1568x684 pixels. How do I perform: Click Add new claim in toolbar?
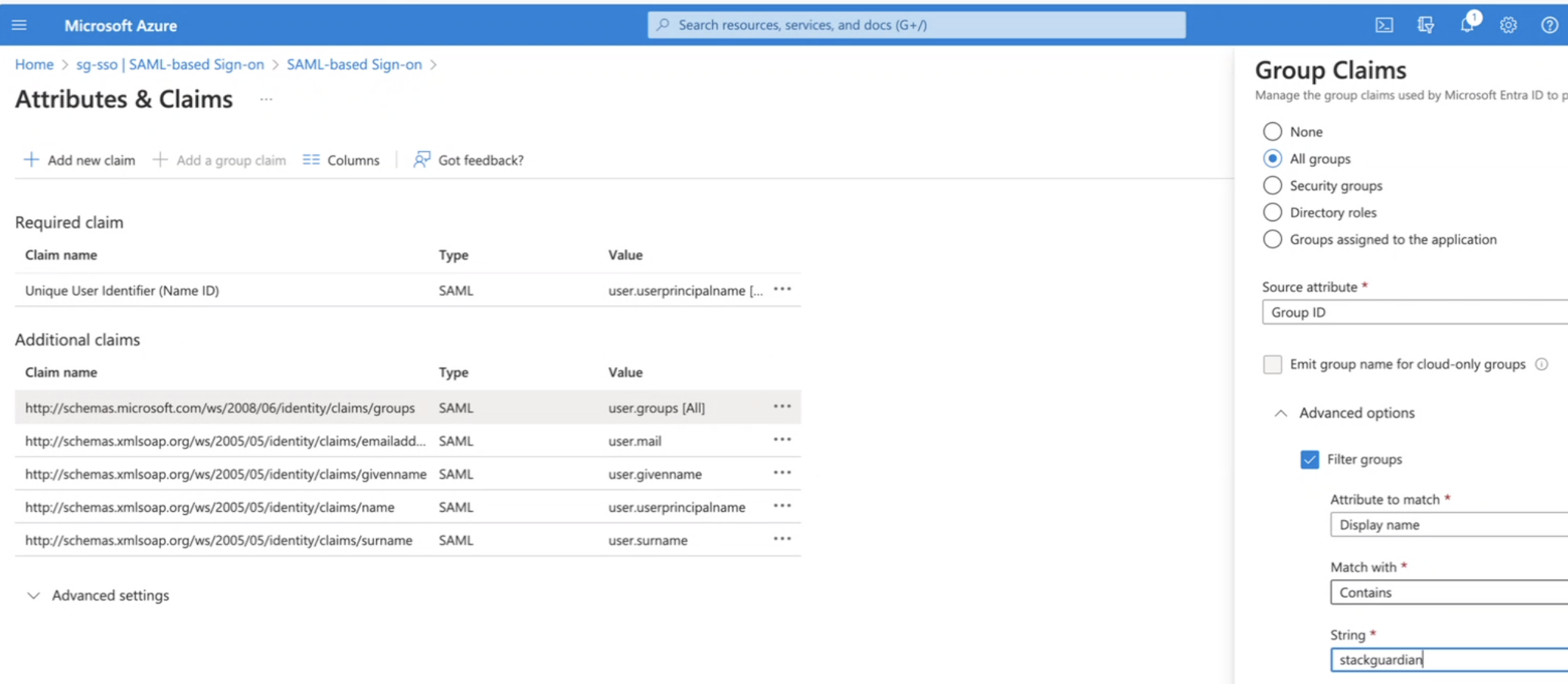click(79, 160)
